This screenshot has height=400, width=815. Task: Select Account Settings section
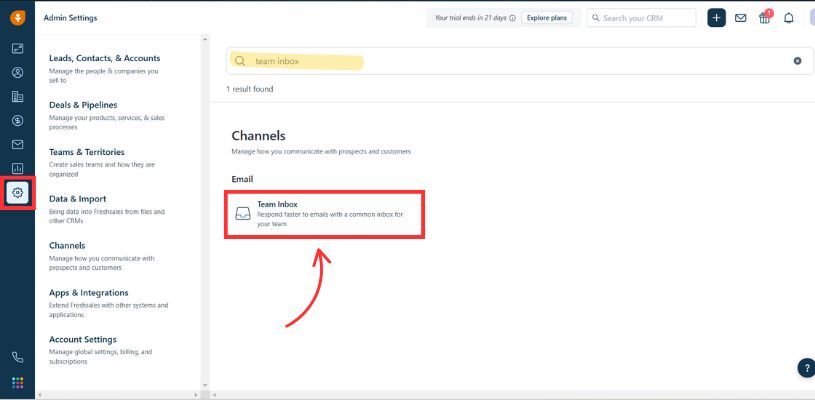pos(83,339)
